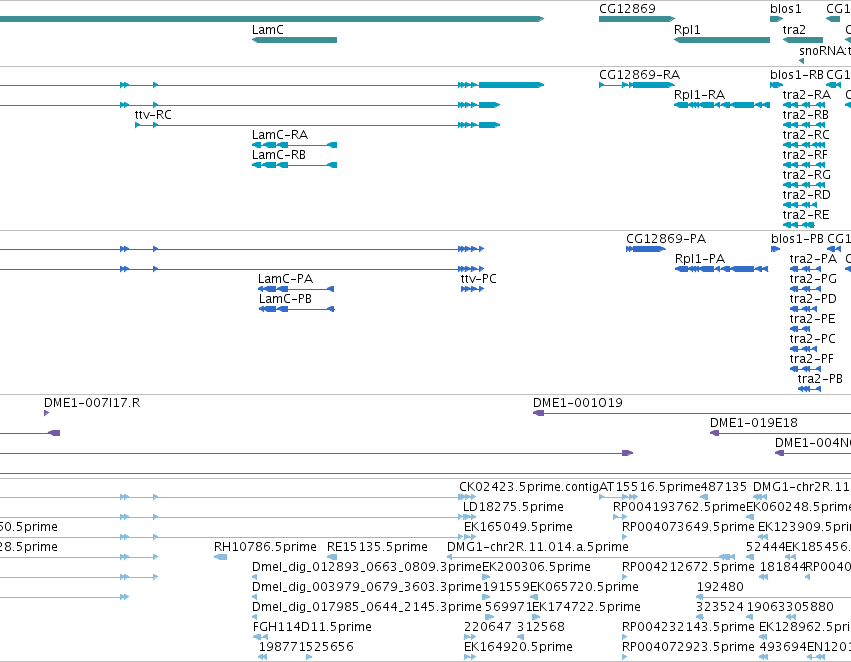Click the blos1 gene label
This screenshot has height=662, width=851.
pos(786,9)
